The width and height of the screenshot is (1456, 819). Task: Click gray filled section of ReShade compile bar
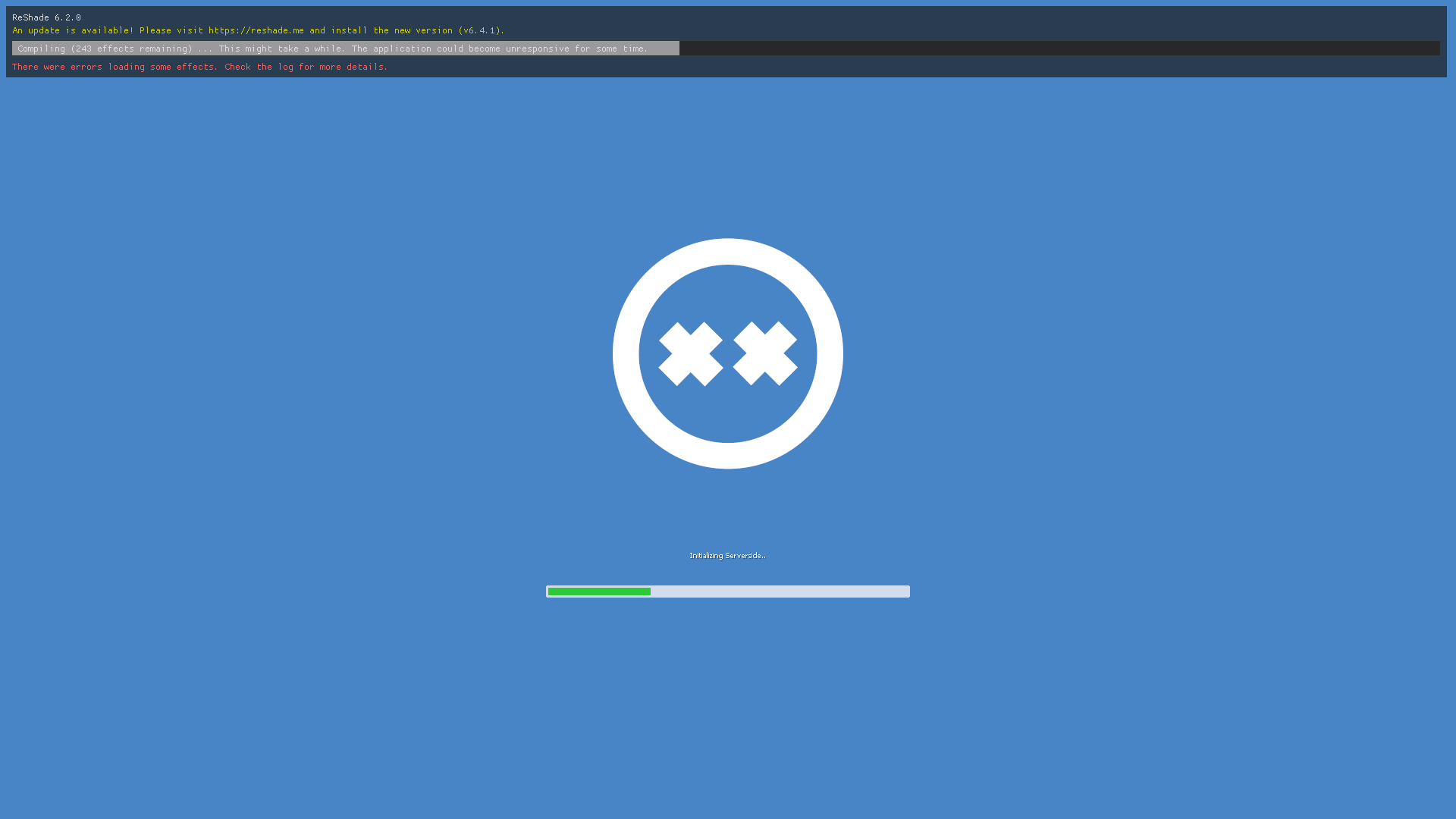[x=664, y=49]
